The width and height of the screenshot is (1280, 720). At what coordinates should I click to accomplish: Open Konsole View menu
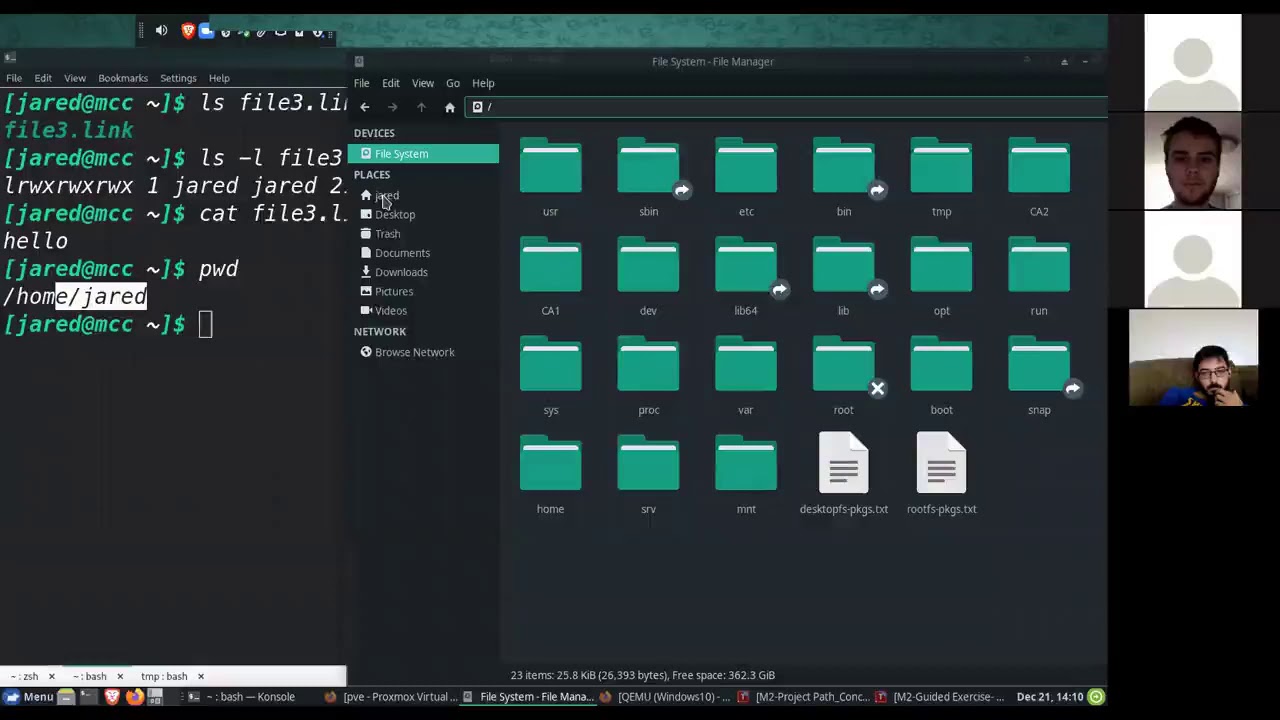(75, 78)
